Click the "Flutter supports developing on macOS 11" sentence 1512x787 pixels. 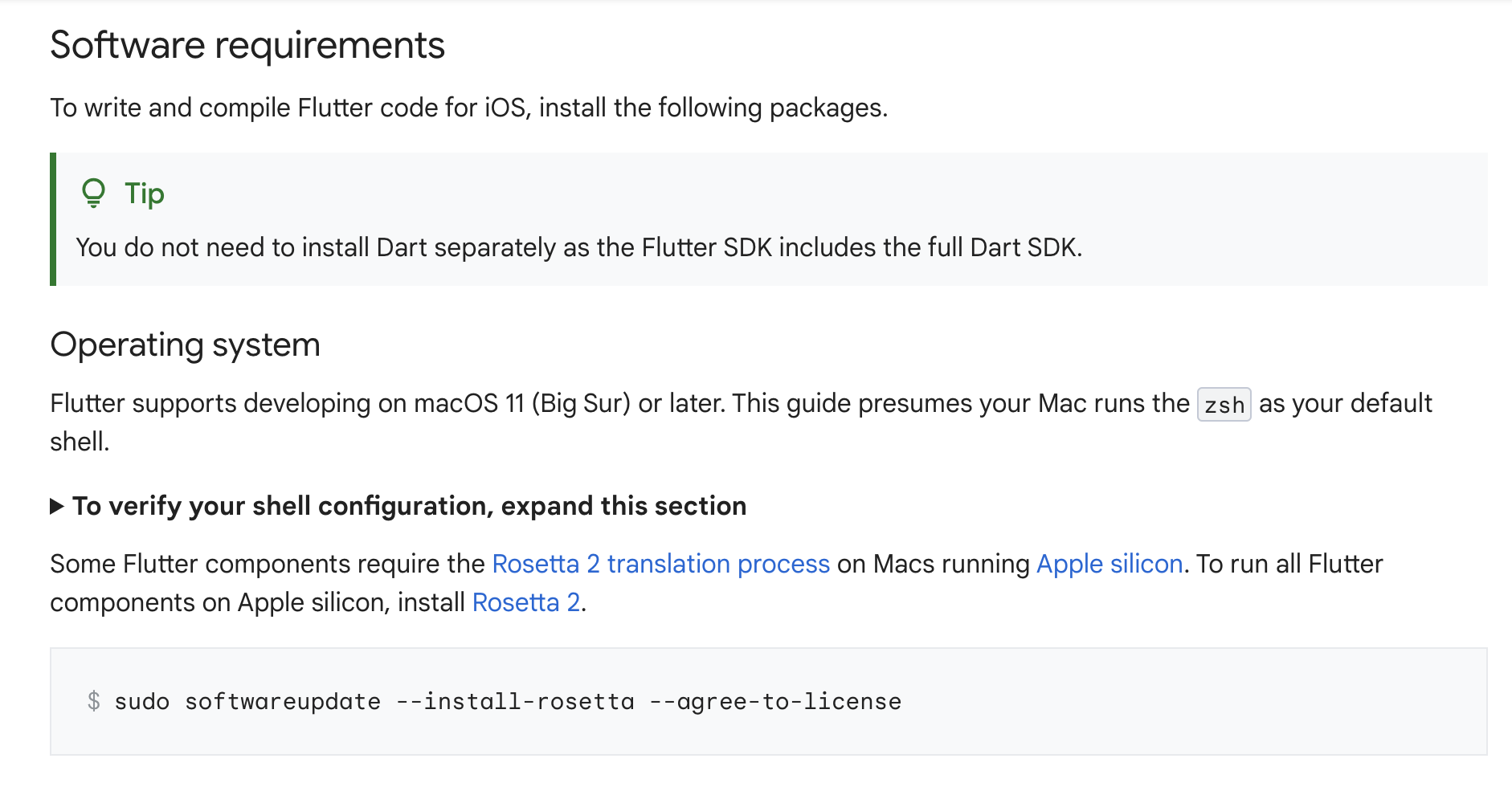[x=388, y=403]
